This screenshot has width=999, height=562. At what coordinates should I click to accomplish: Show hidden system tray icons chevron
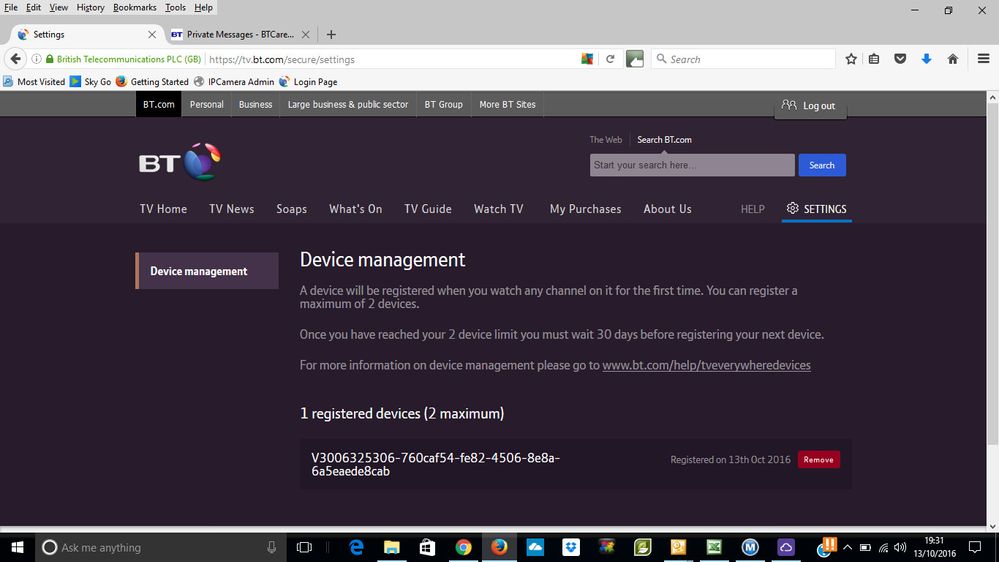point(847,547)
